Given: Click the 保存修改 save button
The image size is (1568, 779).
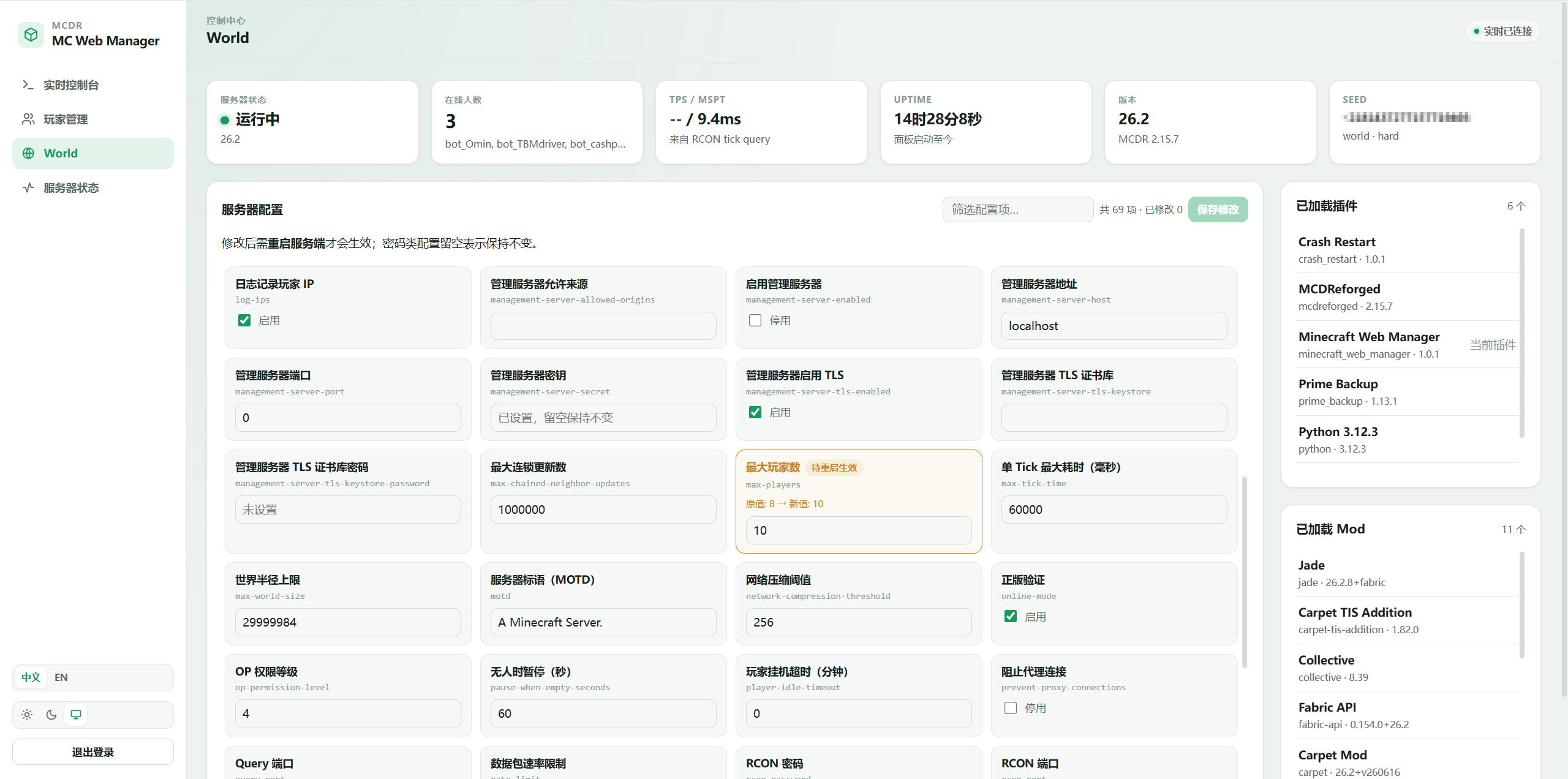Looking at the screenshot, I should [x=1218, y=209].
